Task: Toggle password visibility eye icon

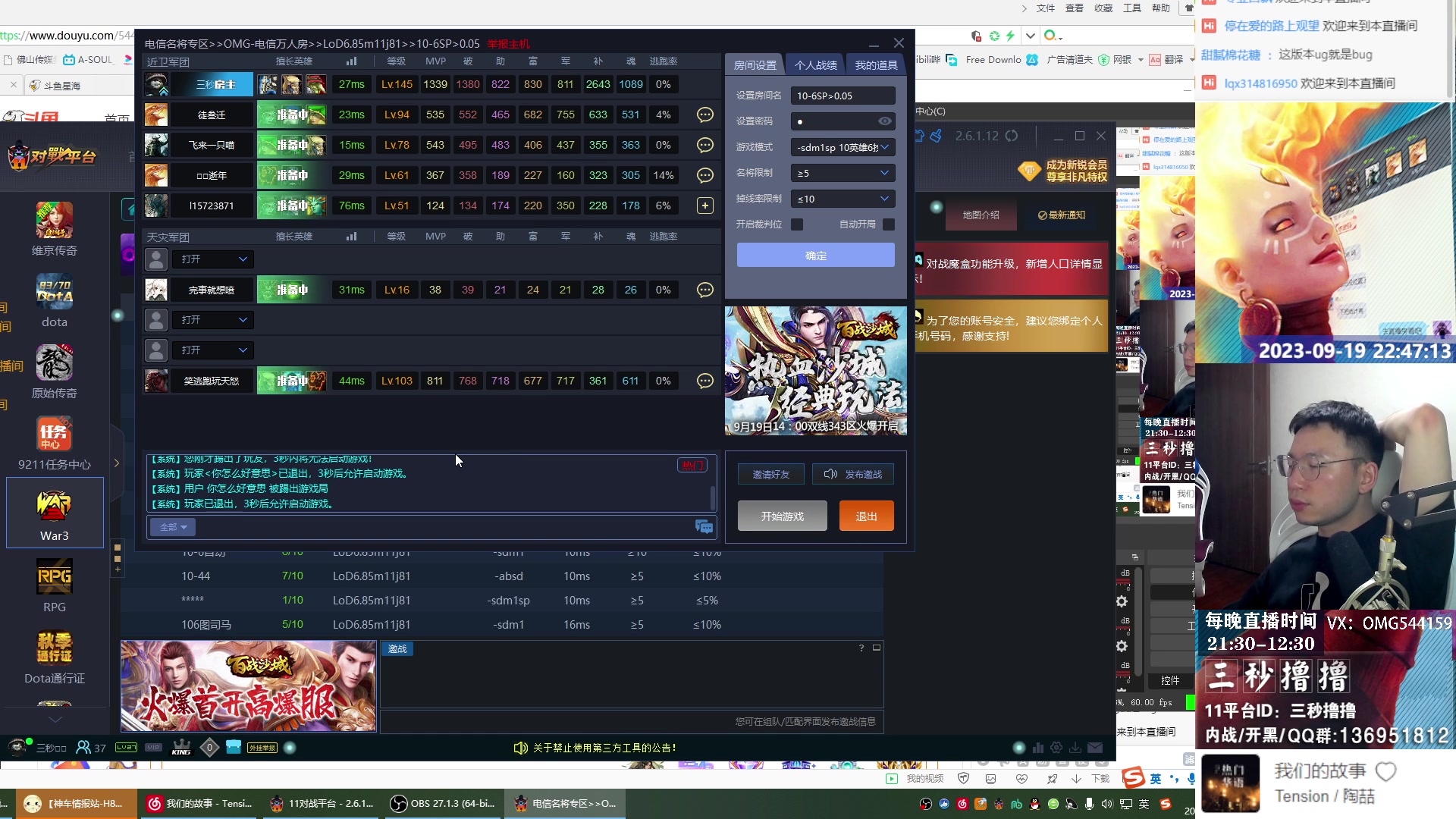Action: tap(885, 121)
